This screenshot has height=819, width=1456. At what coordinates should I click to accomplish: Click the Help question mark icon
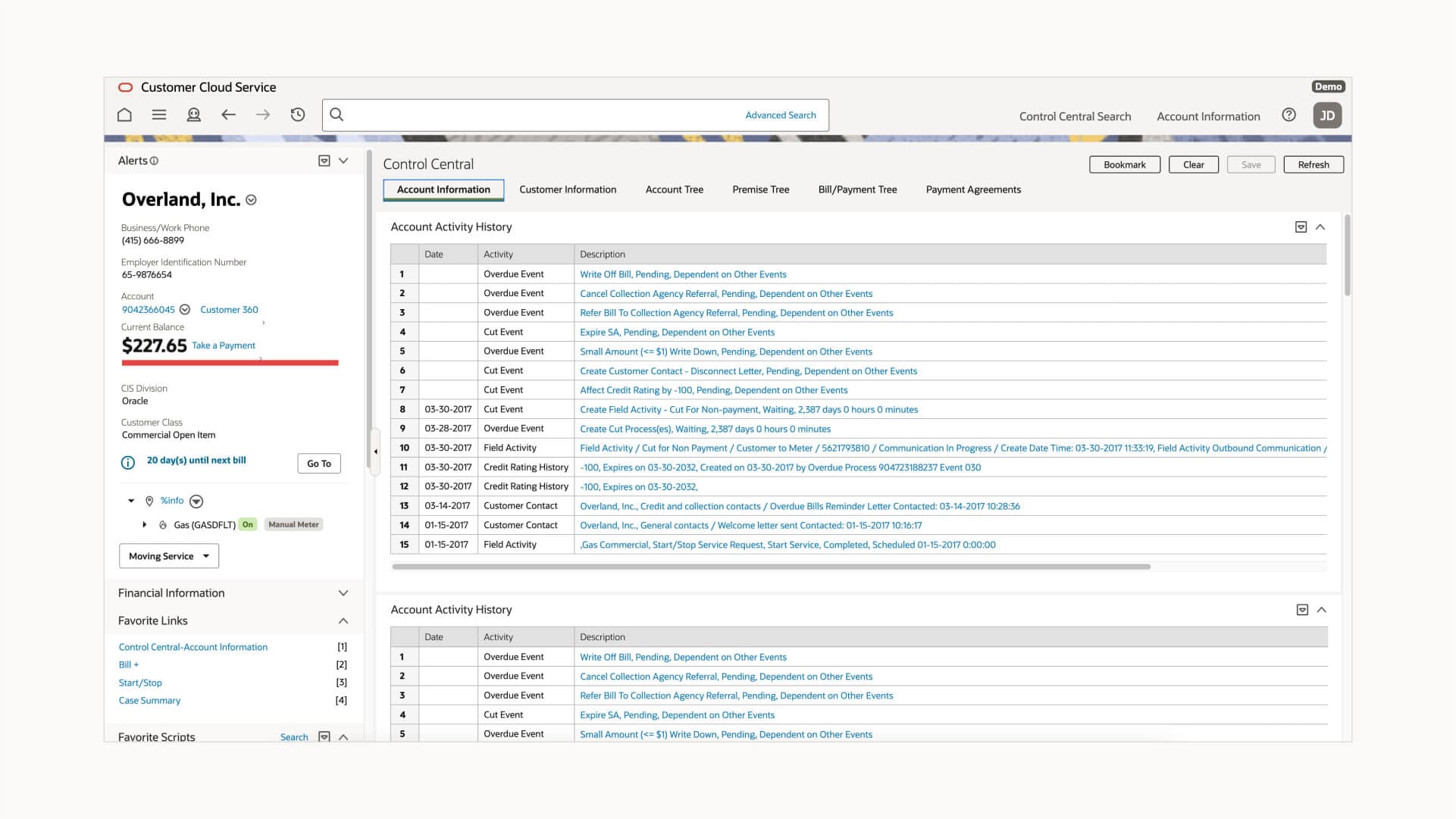click(x=1288, y=115)
